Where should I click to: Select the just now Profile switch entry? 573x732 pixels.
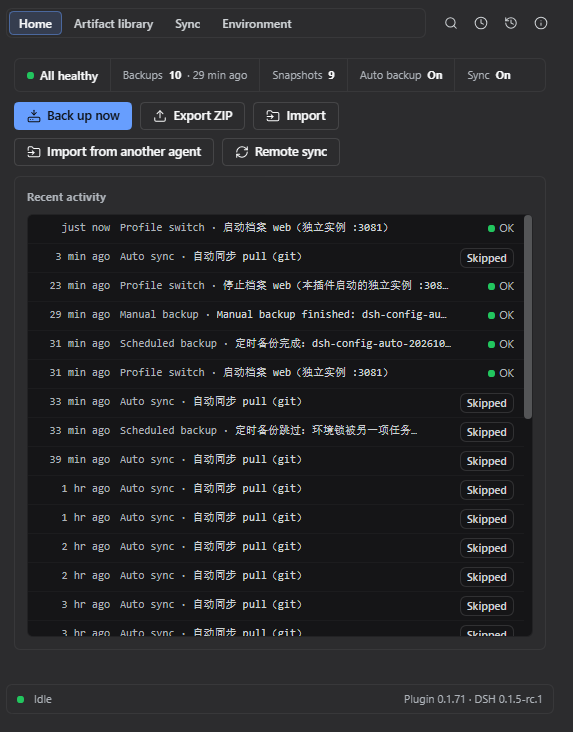(276, 229)
